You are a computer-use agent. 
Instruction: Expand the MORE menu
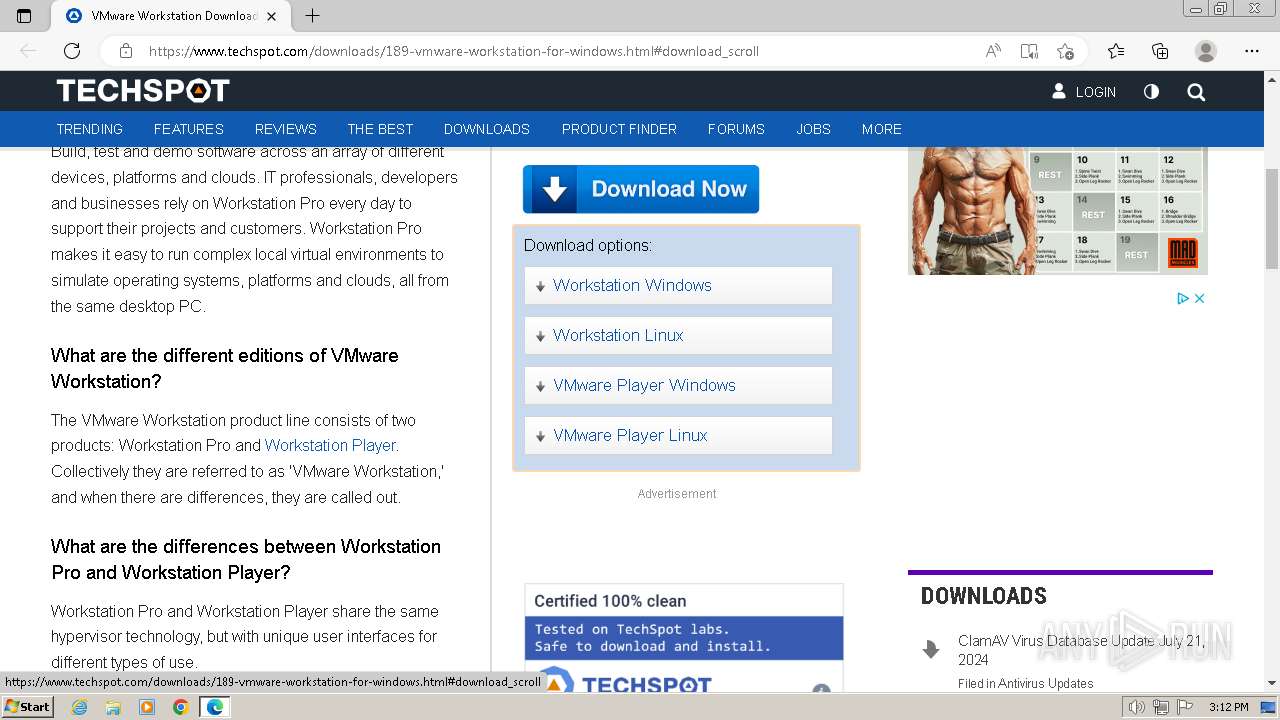(882, 129)
